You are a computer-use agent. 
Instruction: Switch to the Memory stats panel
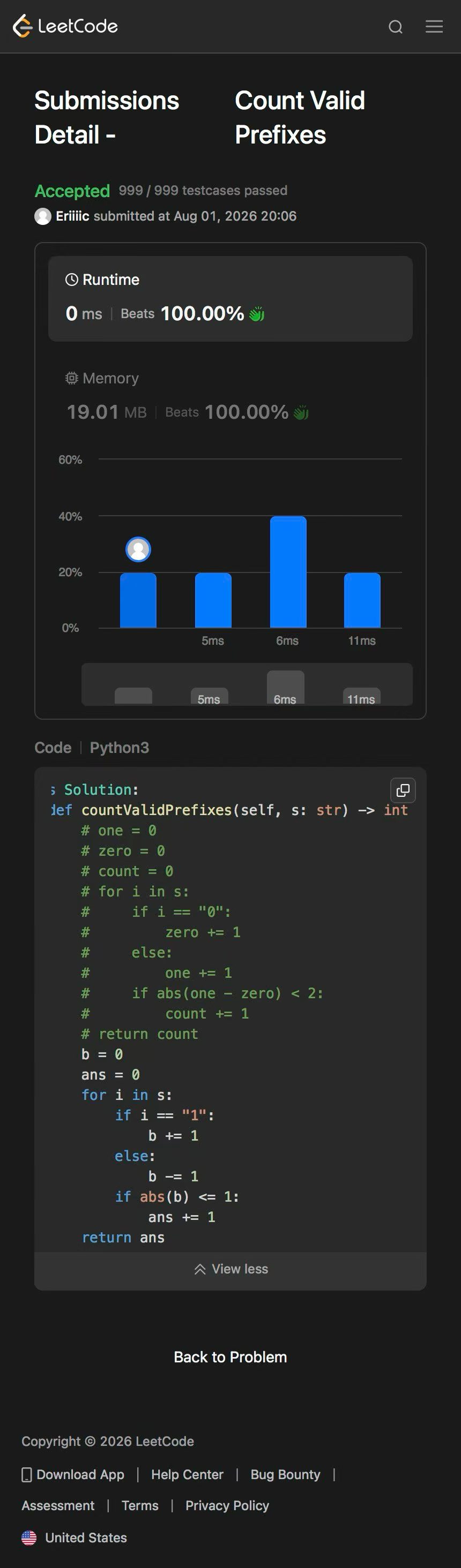(x=230, y=396)
